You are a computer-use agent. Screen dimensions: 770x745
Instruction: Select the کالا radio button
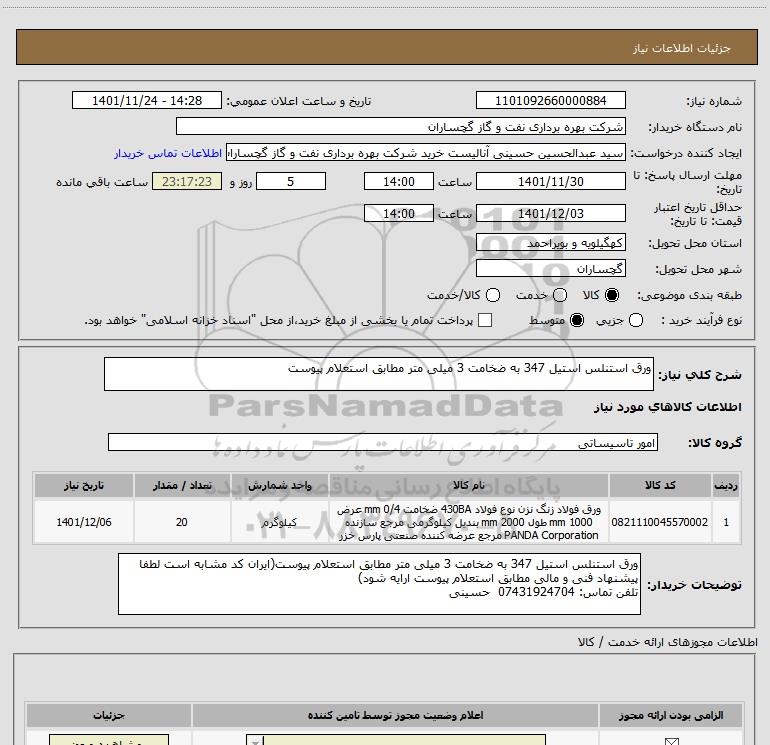[612, 295]
